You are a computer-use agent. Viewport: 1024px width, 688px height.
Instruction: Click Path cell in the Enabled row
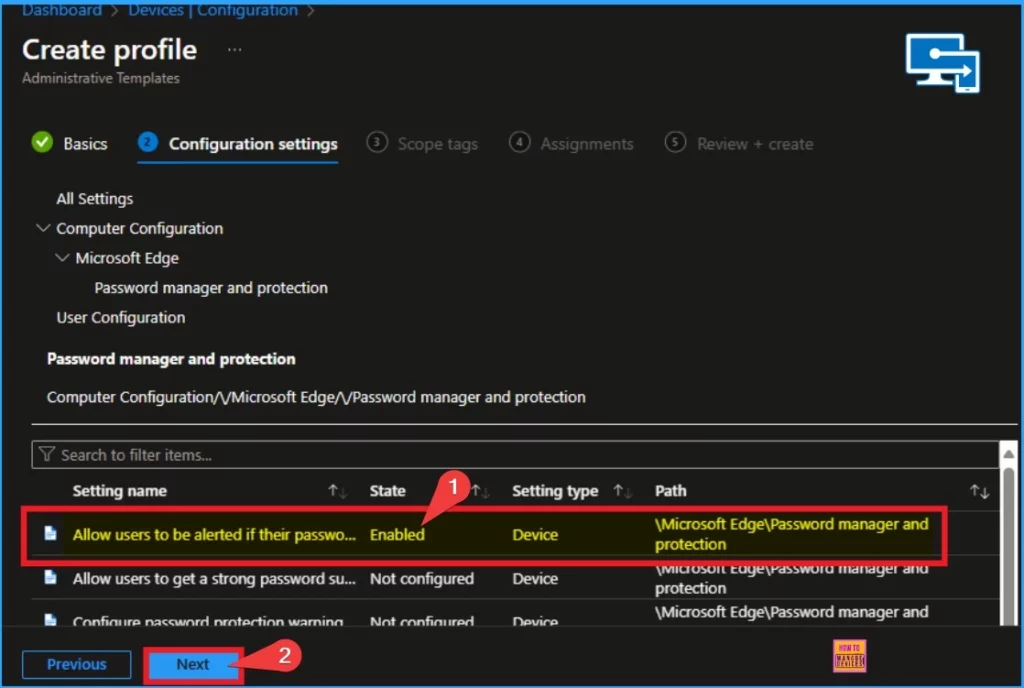coord(792,534)
